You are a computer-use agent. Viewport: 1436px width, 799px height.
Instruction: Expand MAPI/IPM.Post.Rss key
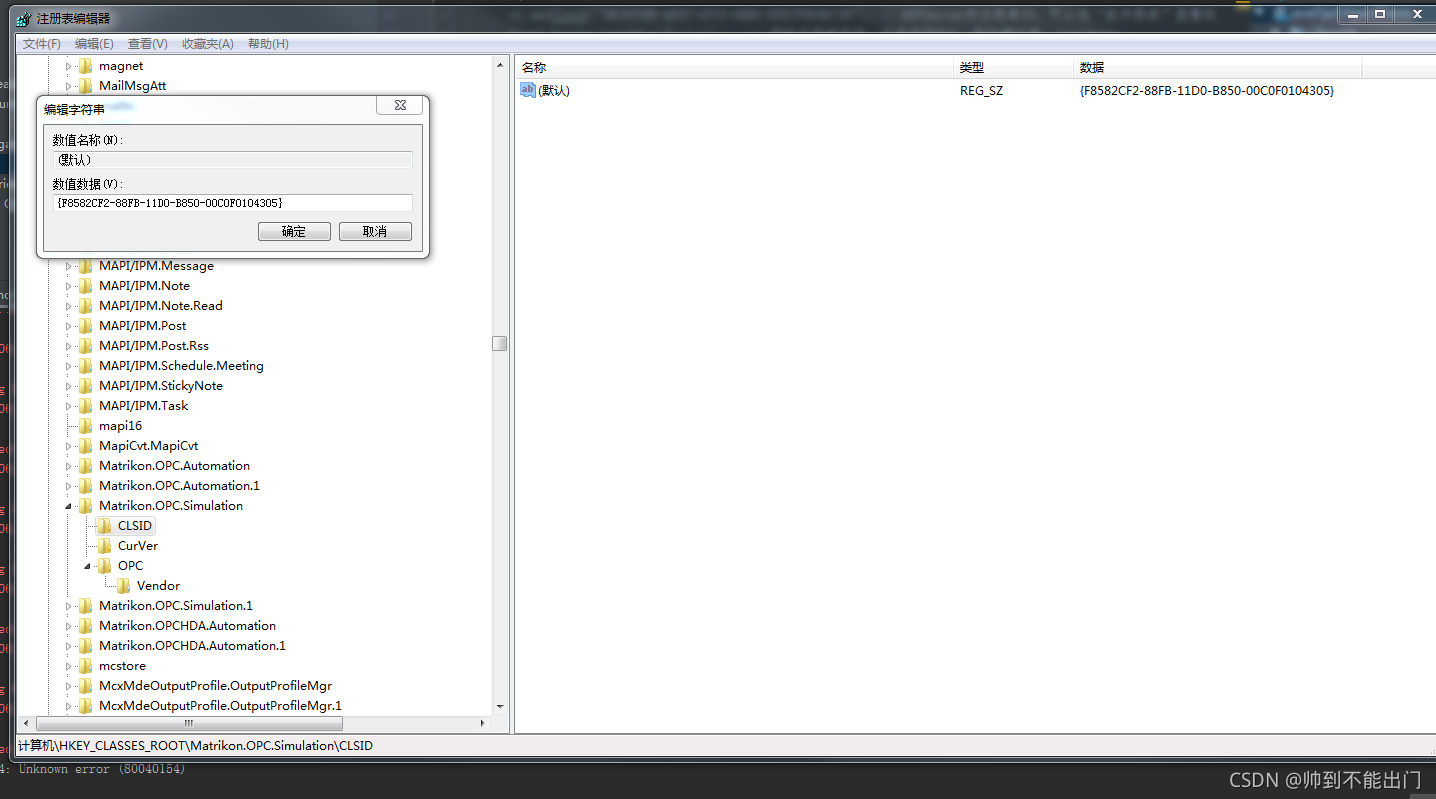[x=70, y=346]
